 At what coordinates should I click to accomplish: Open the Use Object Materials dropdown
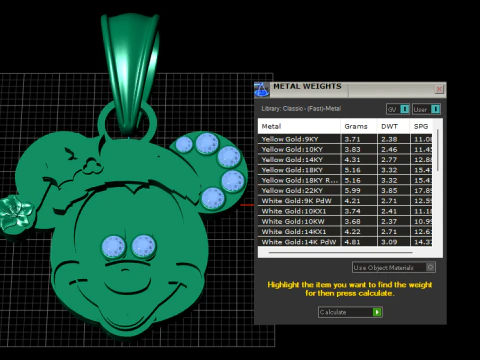[394, 267]
